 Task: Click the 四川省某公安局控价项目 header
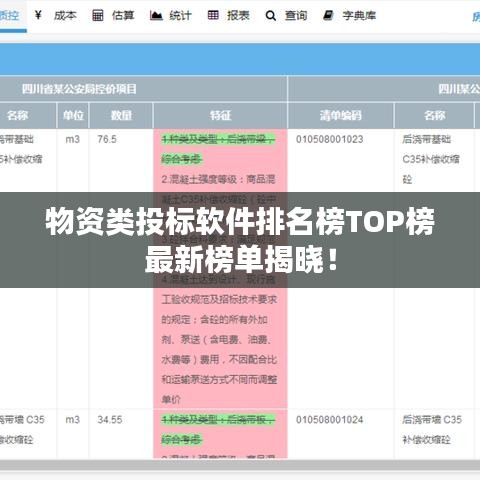[x=79, y=89]
